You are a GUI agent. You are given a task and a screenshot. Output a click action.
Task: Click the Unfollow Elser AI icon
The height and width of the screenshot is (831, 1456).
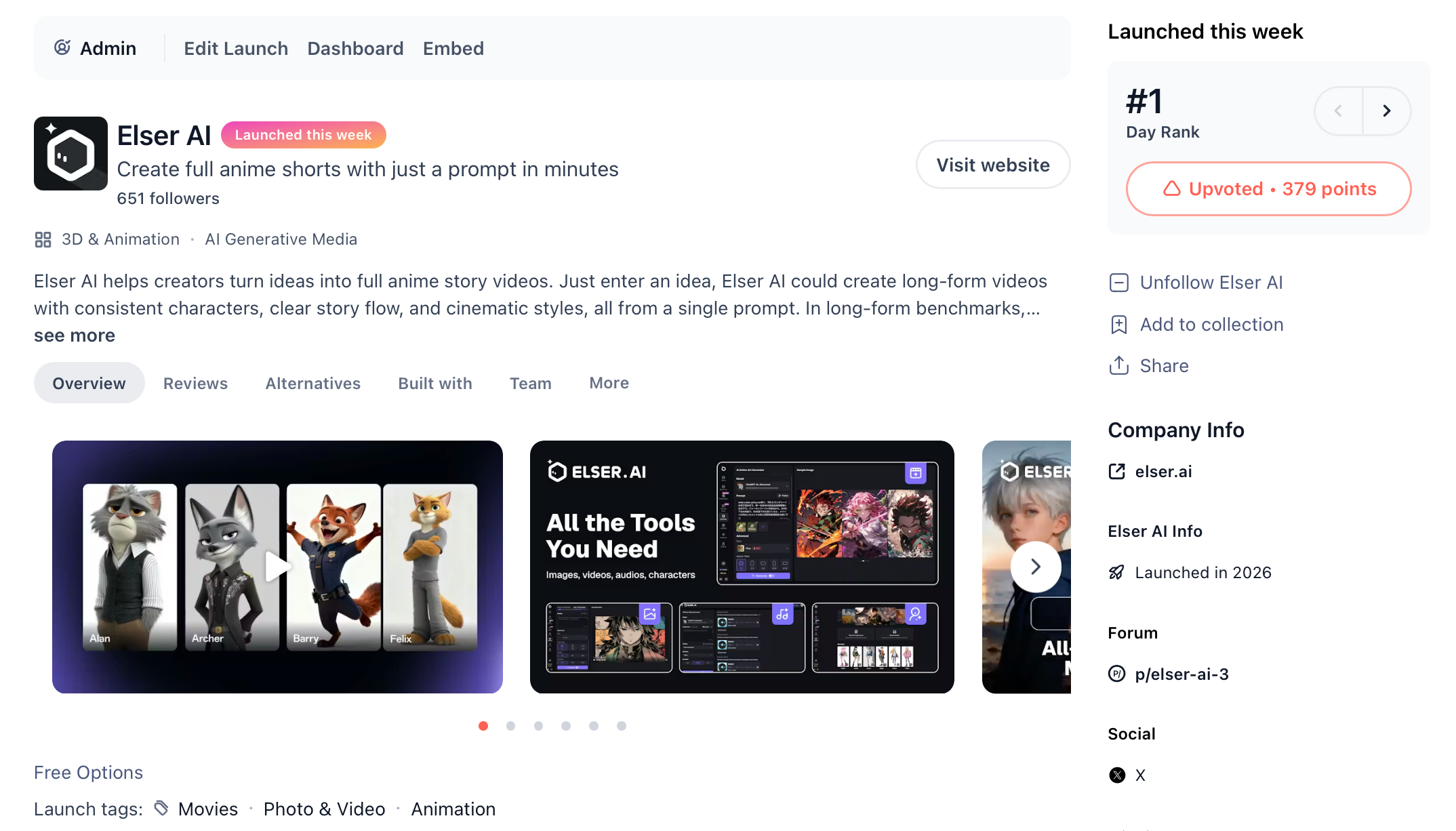tap(1118, 283)
